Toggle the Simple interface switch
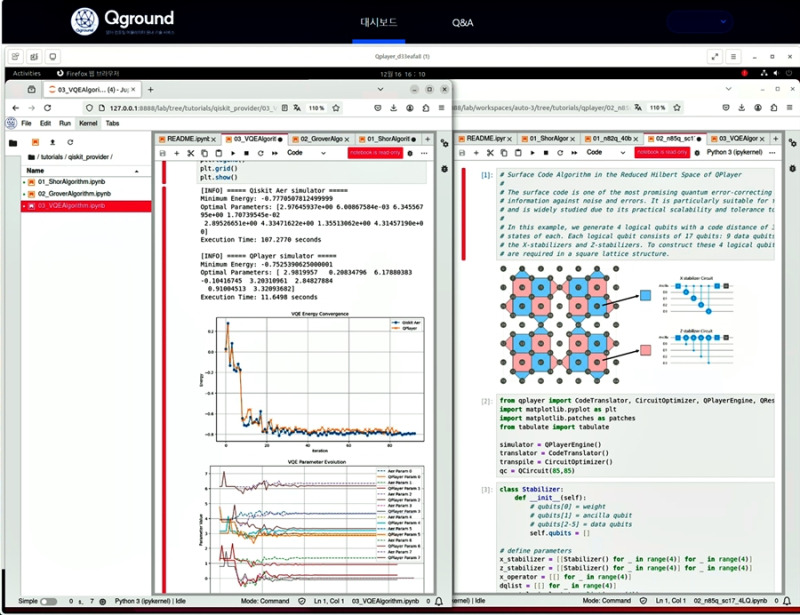 pyautogui.click(x=49, y=601)
